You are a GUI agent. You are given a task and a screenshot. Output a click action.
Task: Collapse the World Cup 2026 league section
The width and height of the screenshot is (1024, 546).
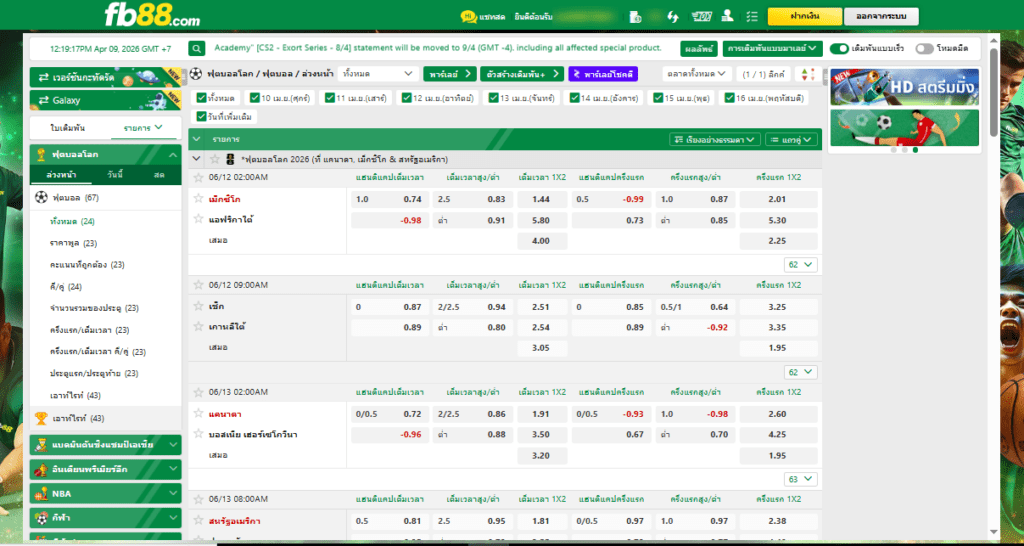click(197, 159)
